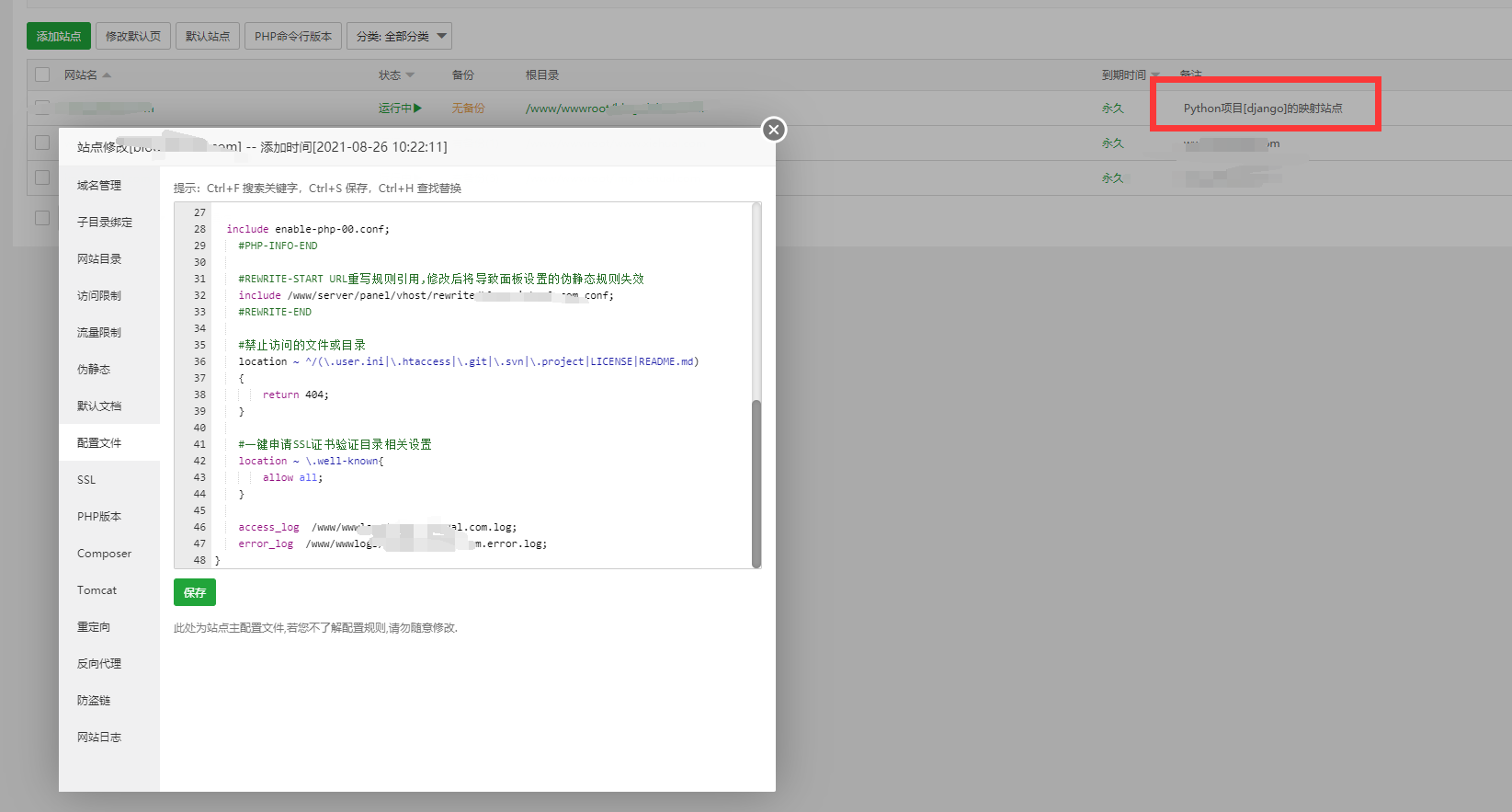Go to the 防盗链 tab

point(109,700)
